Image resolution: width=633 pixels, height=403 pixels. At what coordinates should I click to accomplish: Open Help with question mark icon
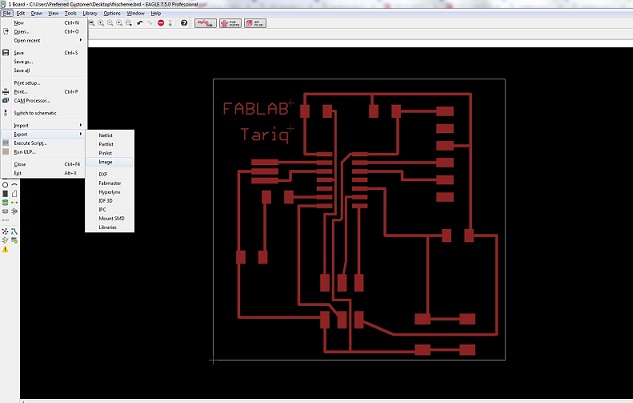coord(184,23)
